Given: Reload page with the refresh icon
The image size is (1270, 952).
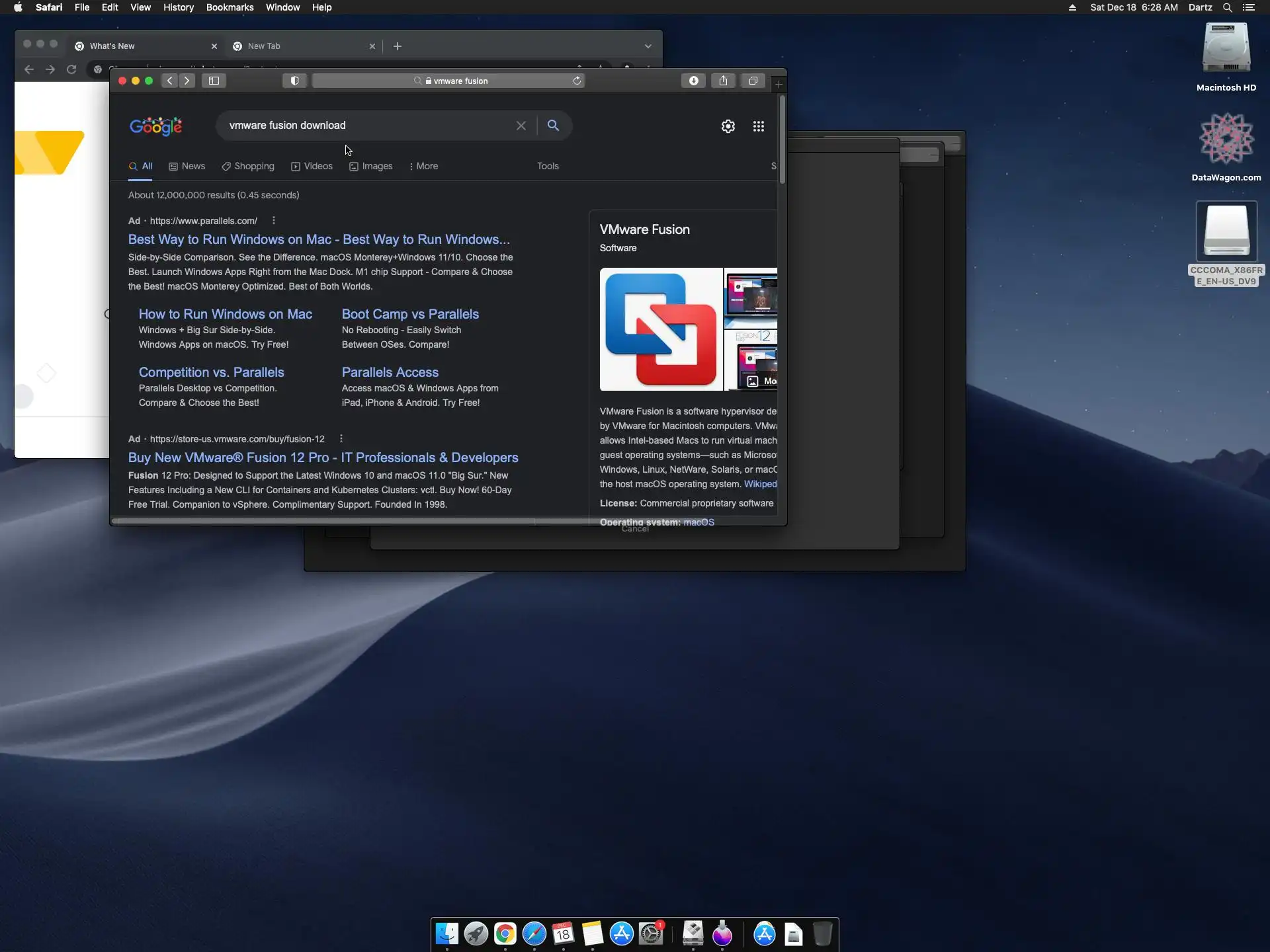Looking at the screenshot, I should [x=577, y=81].
